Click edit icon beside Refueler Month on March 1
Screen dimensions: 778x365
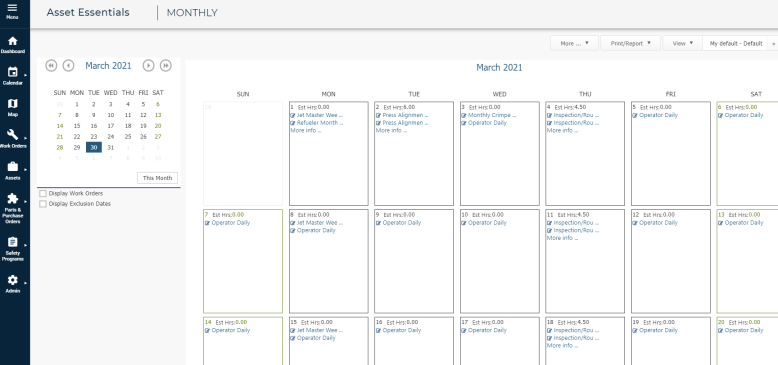(x=293, y=122)
